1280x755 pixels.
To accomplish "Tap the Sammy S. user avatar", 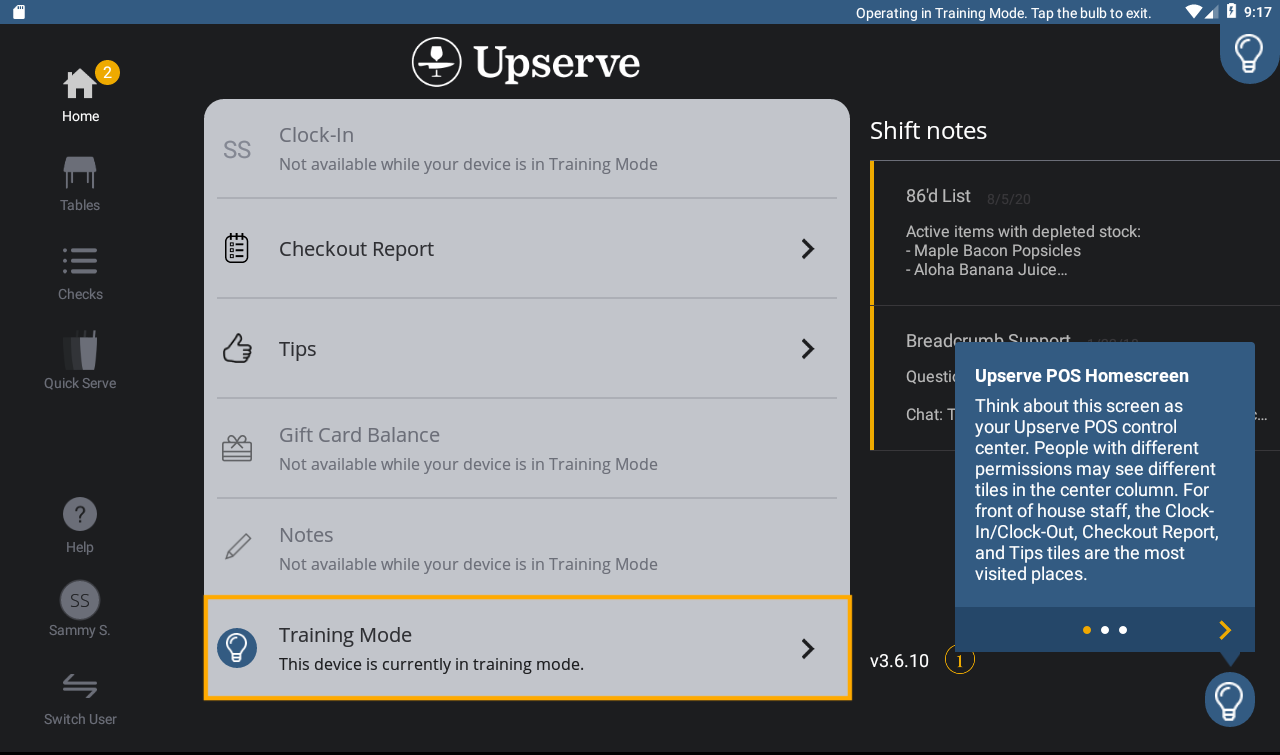I will [80, 600].
